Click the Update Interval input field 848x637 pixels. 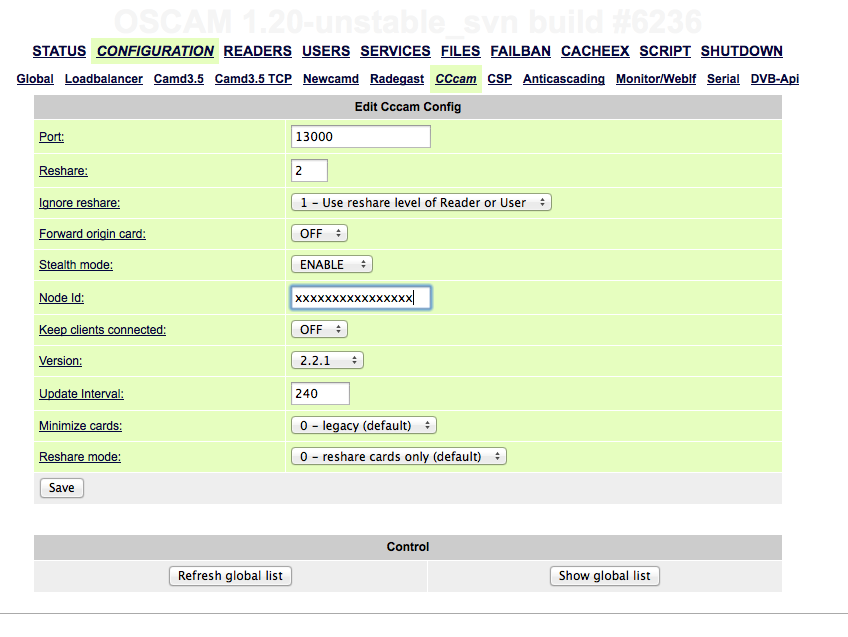tap(320, 394)
